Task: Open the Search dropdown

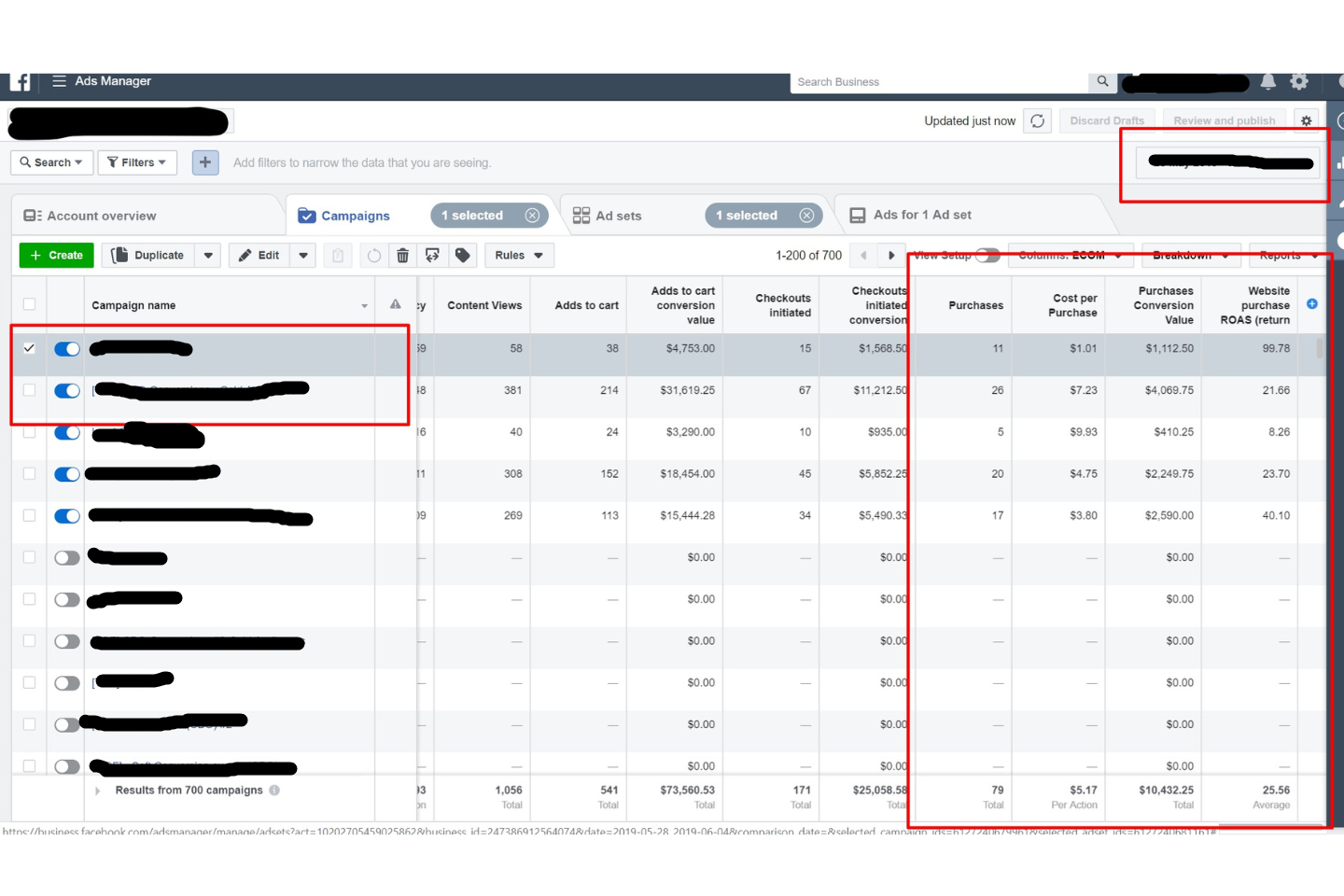Action: click(51, 162)
